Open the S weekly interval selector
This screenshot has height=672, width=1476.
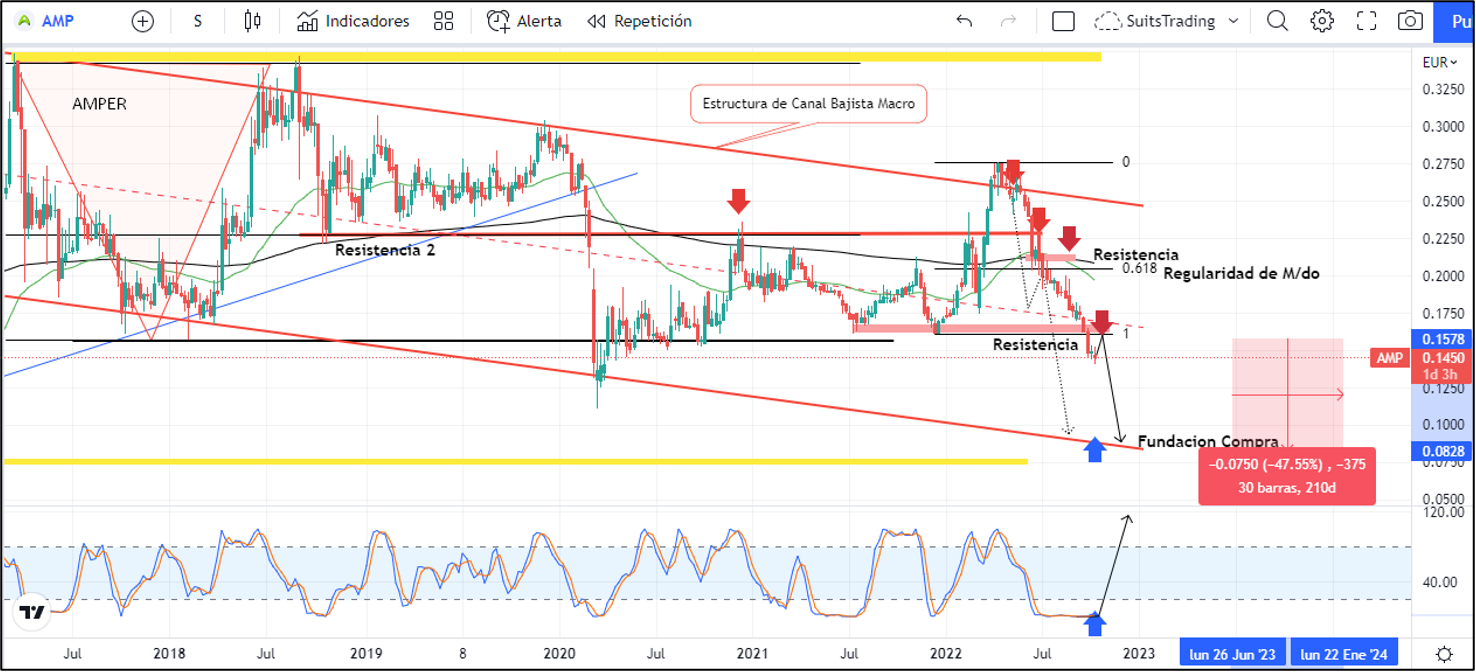198,21
